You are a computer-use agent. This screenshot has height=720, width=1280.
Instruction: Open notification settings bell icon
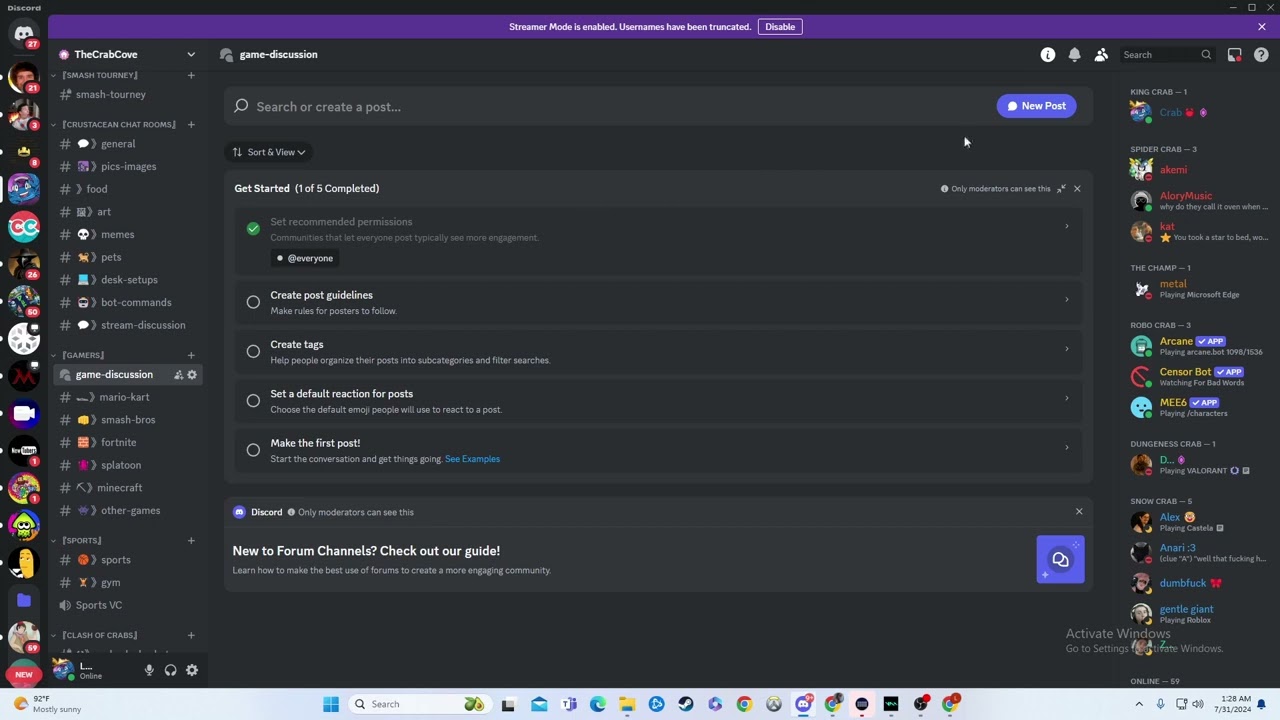1074,55
